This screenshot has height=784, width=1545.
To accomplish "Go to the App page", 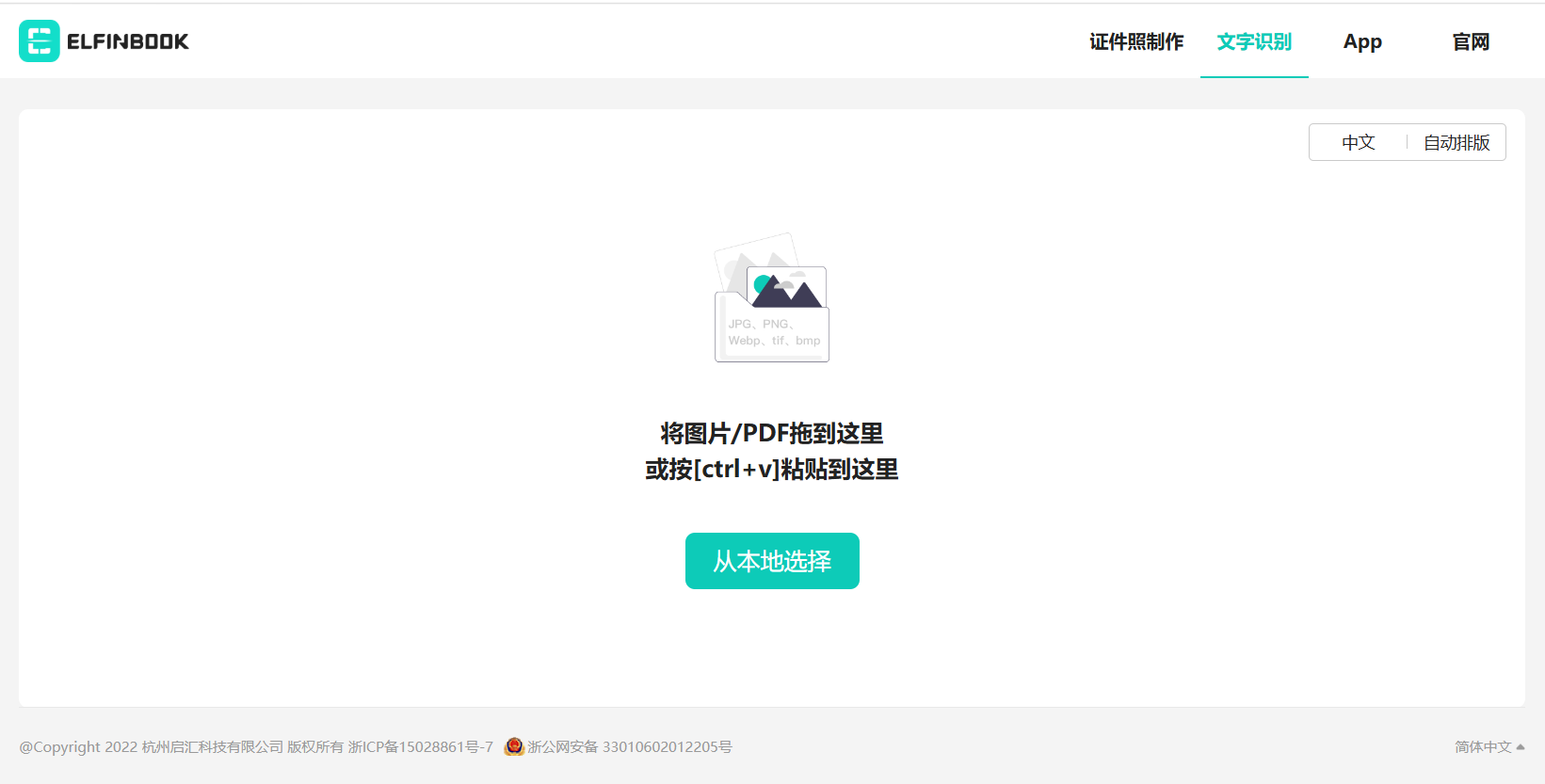I will [1362, 41].
